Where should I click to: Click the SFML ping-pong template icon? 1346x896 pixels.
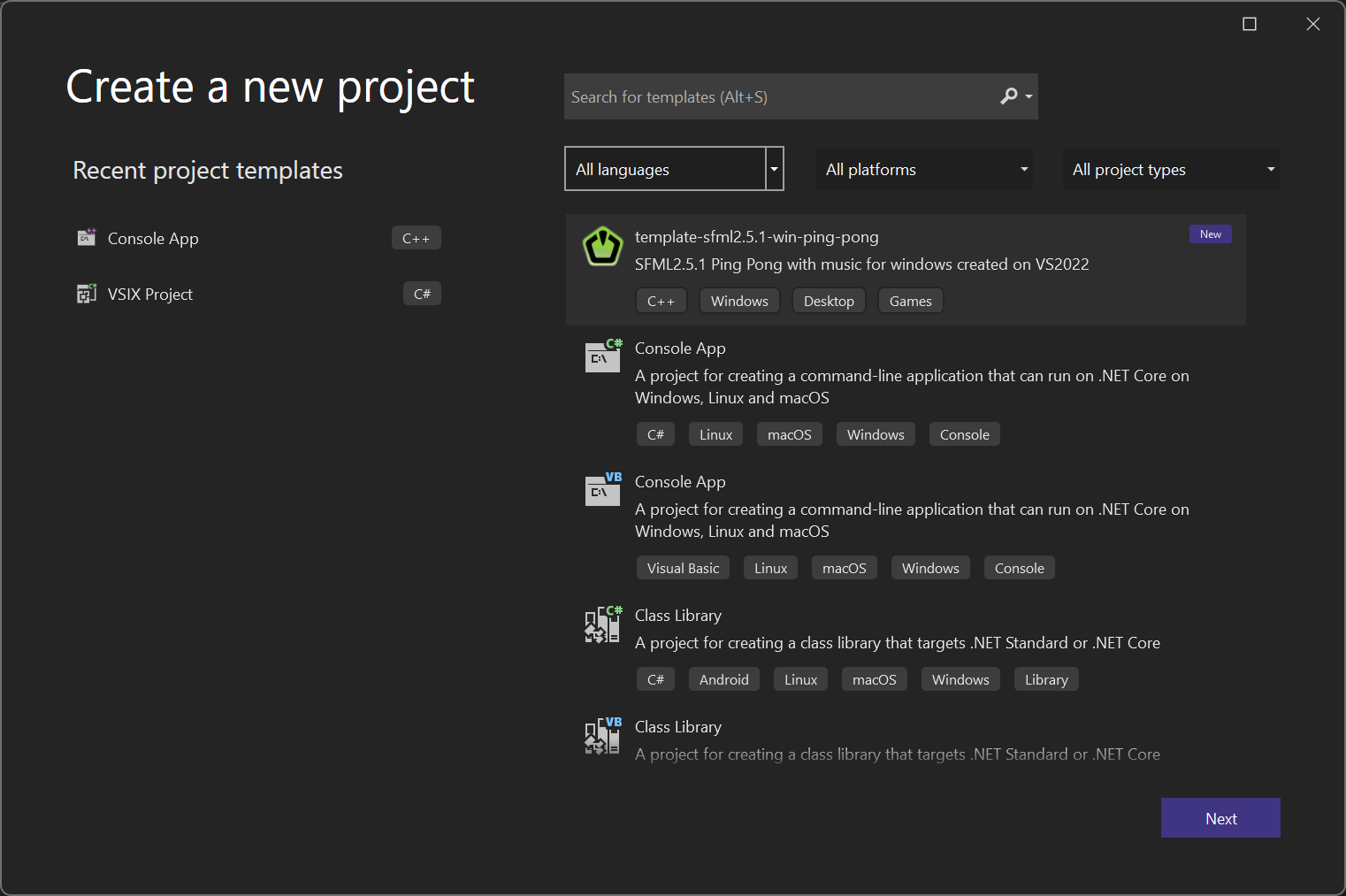point(603,246)
